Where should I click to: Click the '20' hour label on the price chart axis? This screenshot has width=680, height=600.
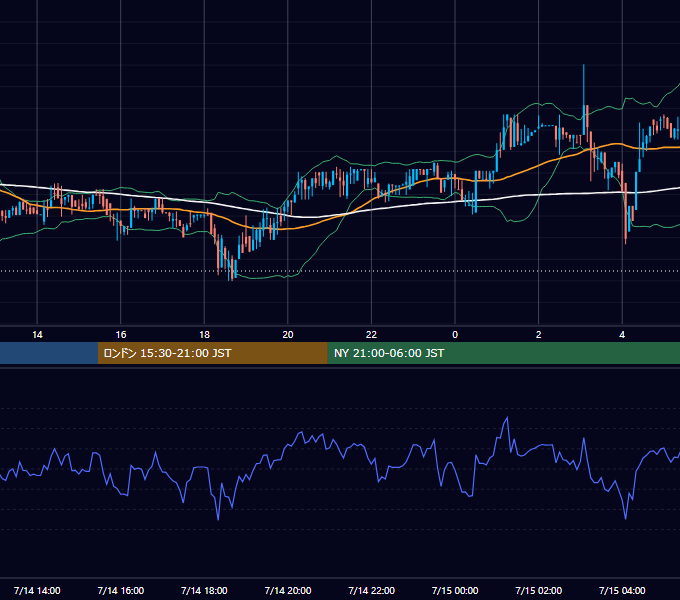(x=288, y=335)
